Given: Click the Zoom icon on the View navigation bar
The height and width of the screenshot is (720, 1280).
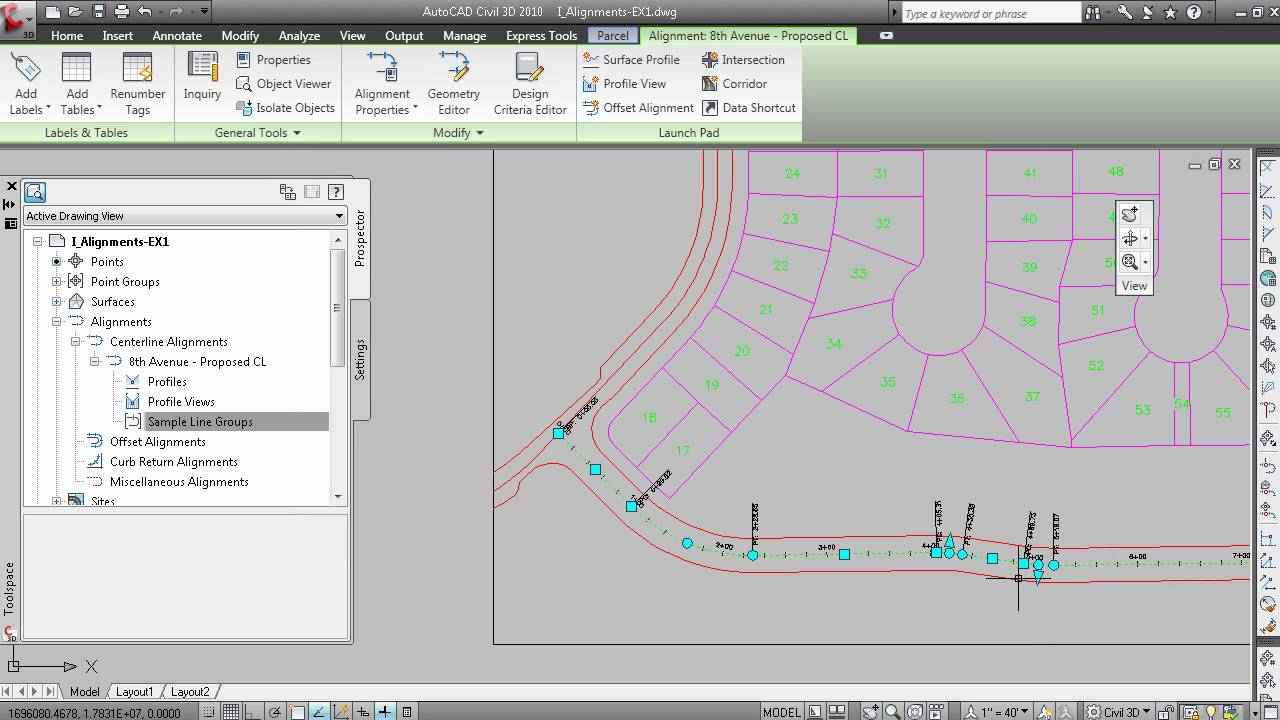Looking at the screenshot, I should (x=1129, y=262).
